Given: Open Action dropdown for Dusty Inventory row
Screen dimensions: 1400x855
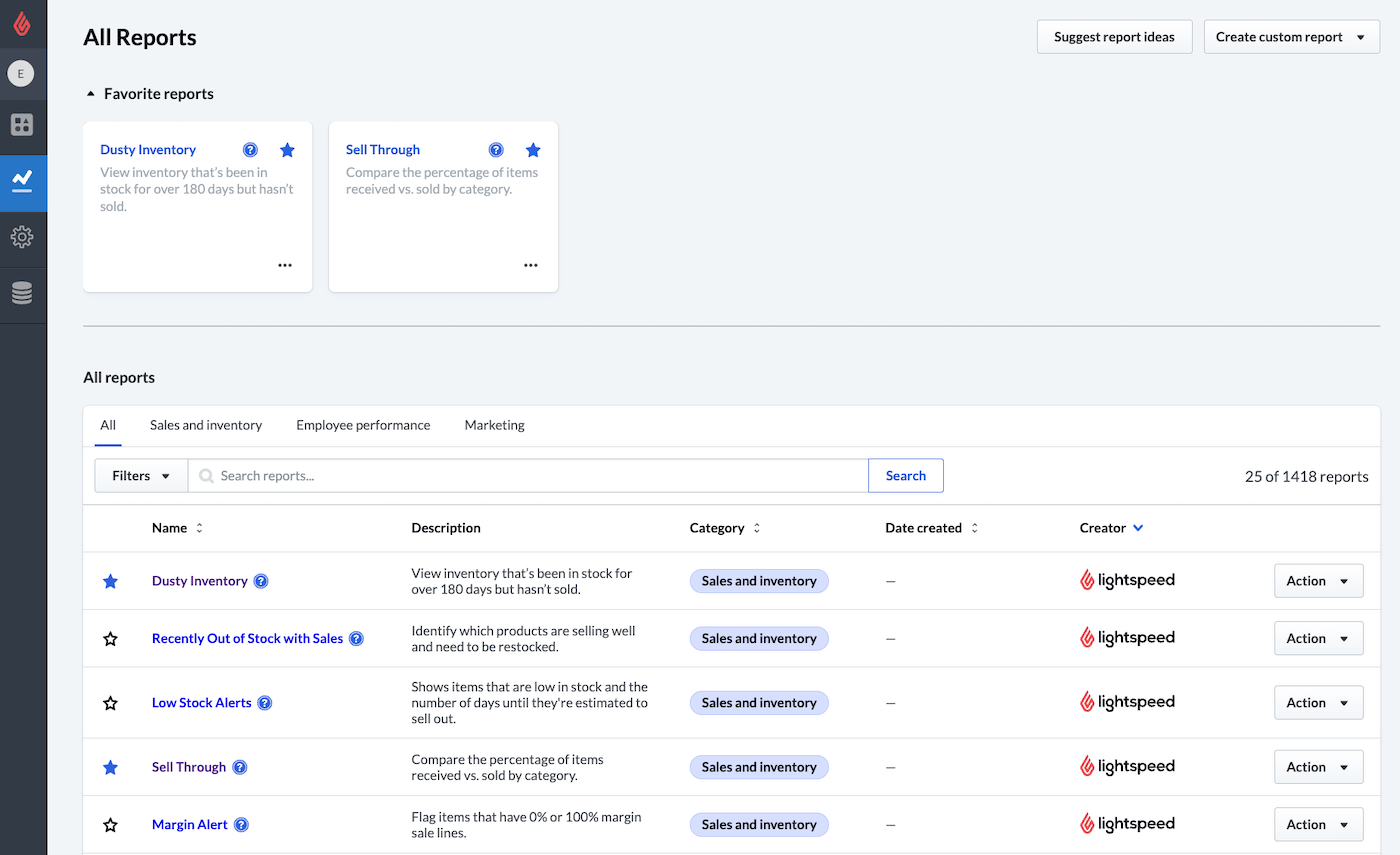Looking at the screenshot, I should click(1318, 581).
